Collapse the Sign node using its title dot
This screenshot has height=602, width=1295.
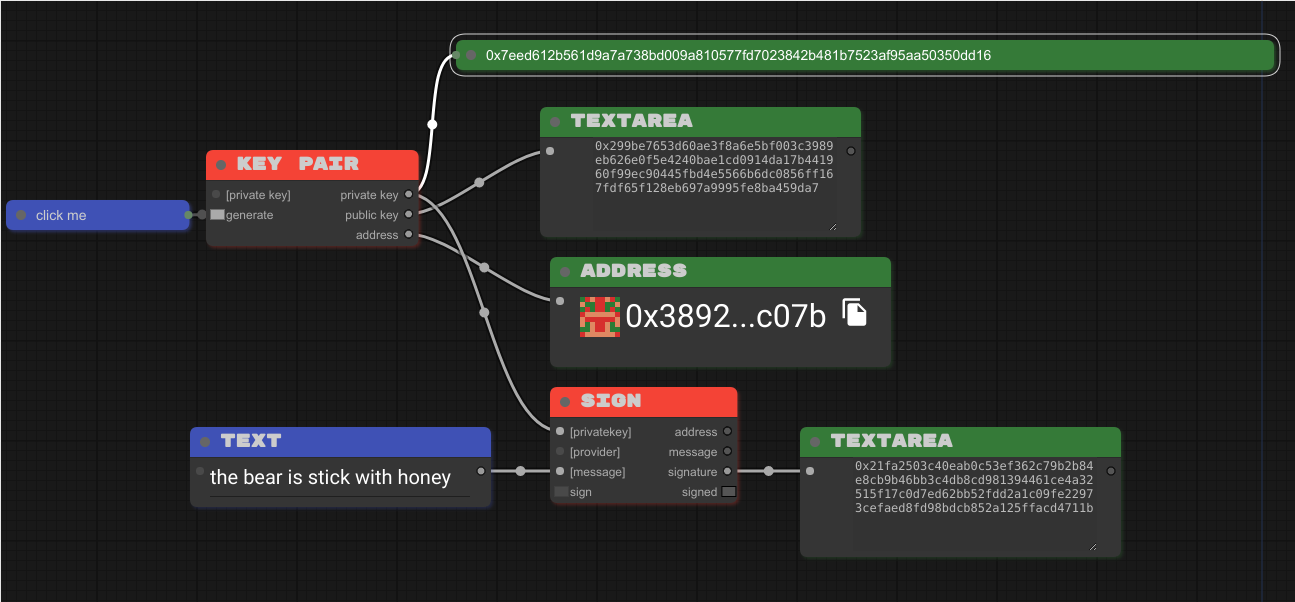565,402
